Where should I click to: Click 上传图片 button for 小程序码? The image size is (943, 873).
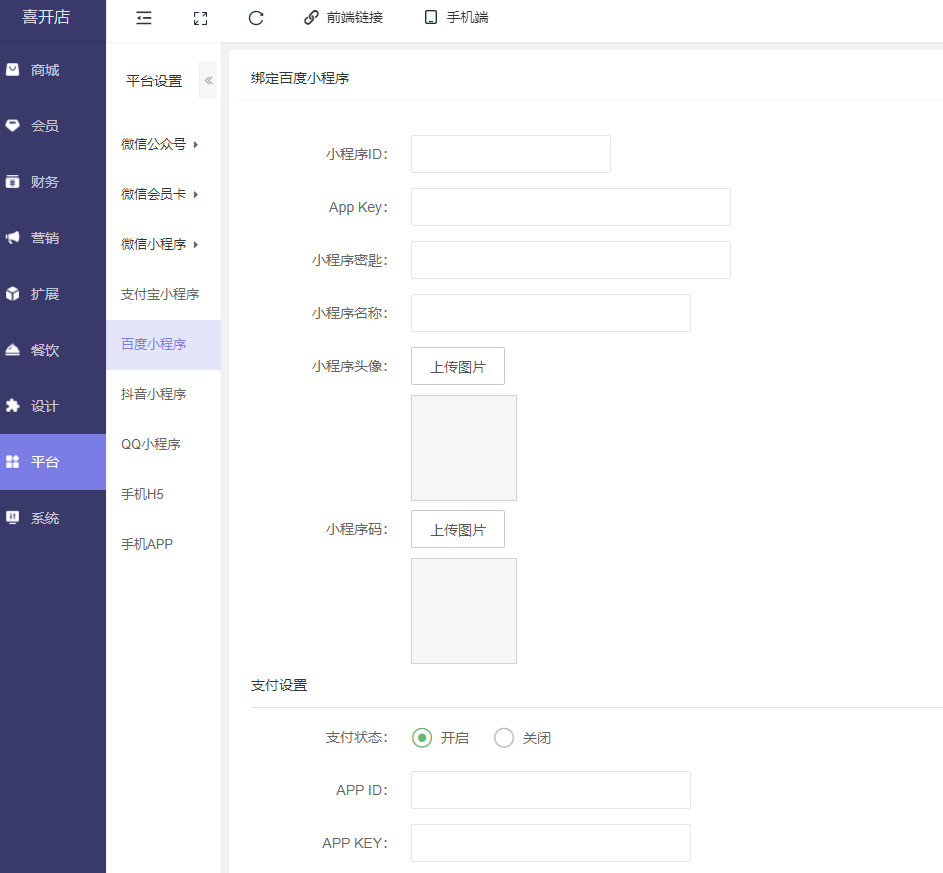click(x=458, y=529)
